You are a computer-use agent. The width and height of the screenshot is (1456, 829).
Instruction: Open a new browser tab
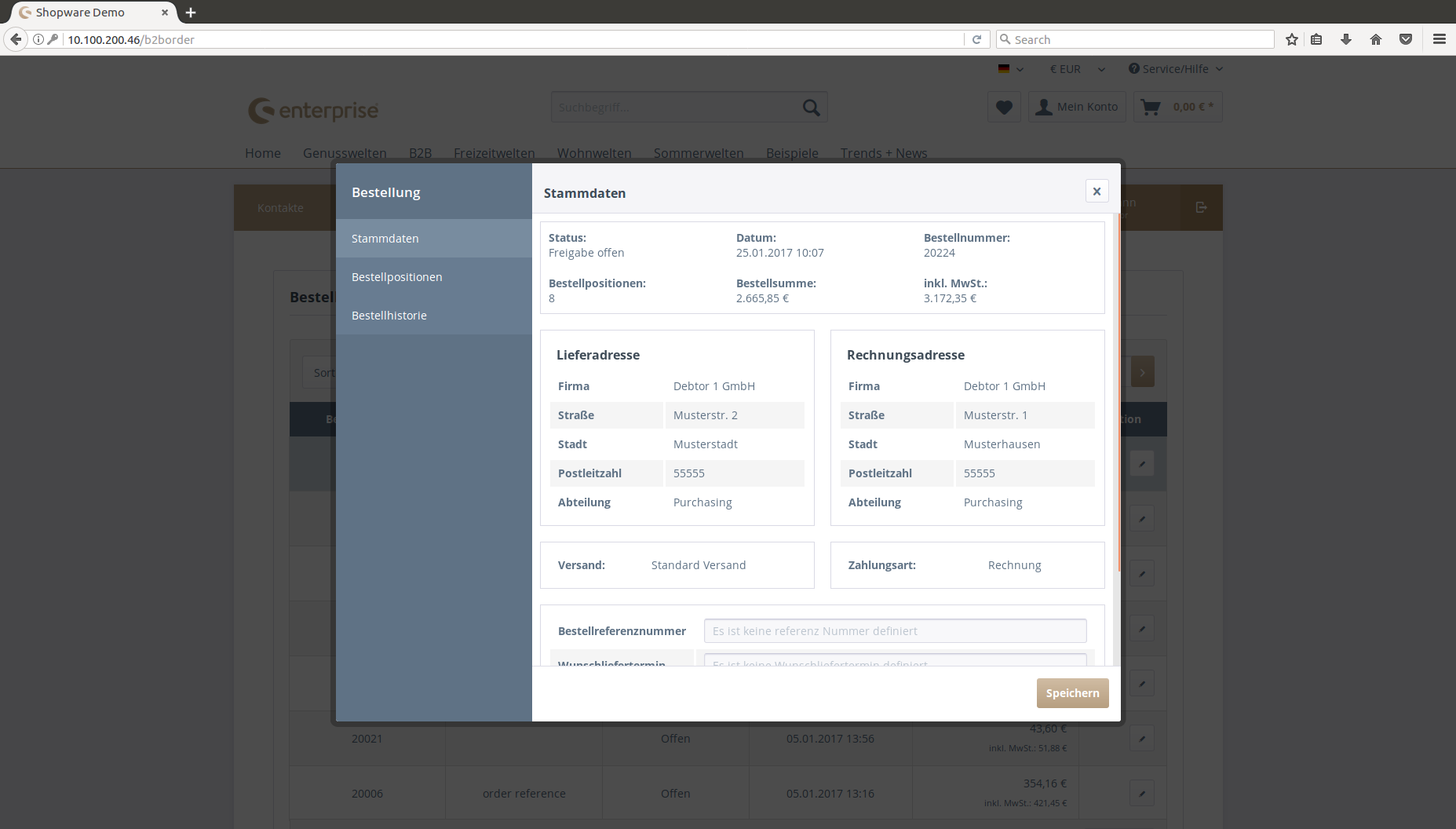(x=191, y=13)
